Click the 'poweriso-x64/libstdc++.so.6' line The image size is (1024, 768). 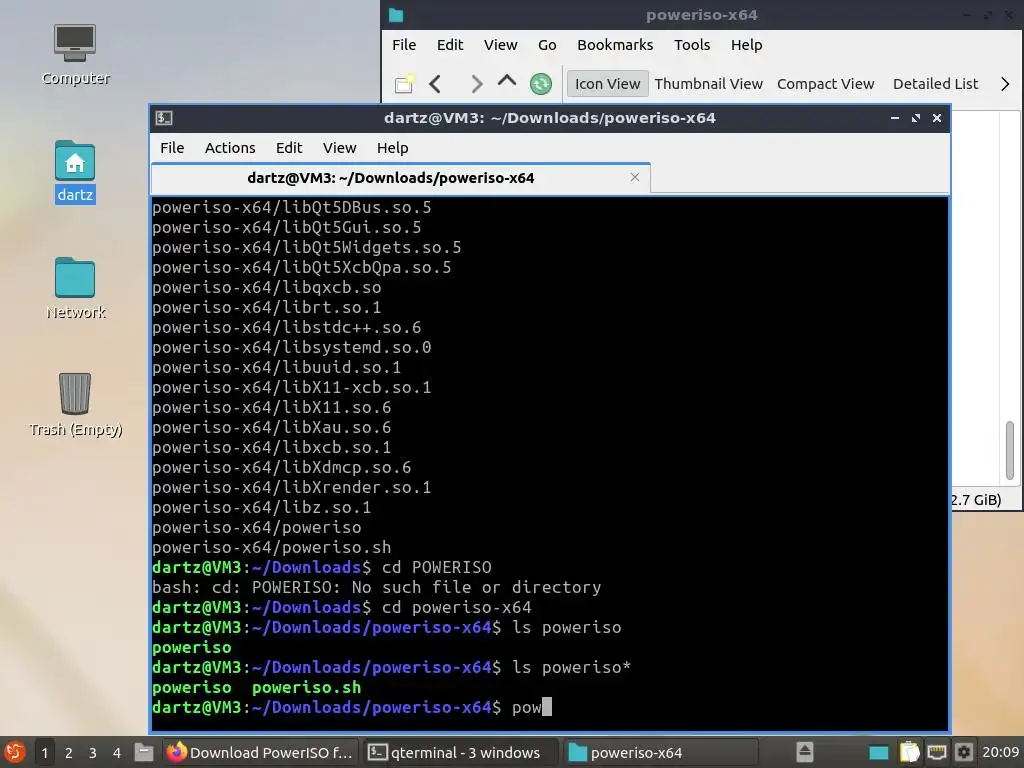(x=287, y=327)
